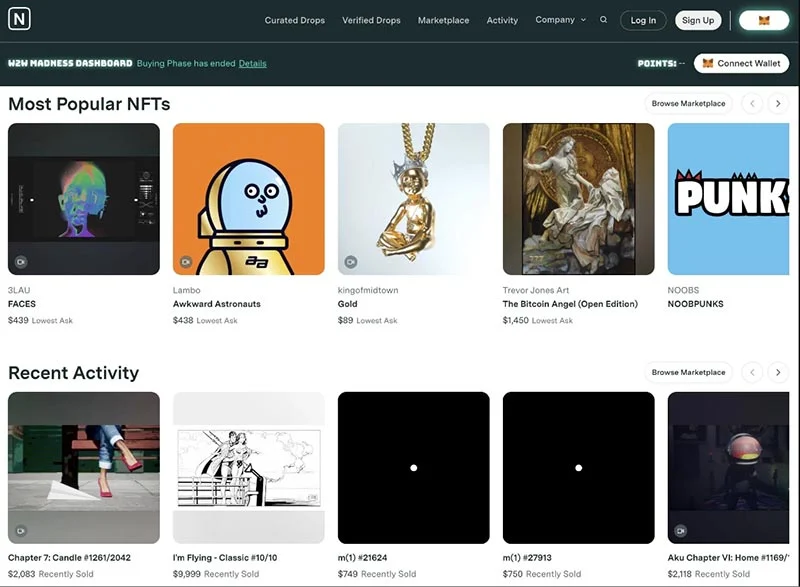Click video icon on Awkward Astronauts thumbnail

[x=186, y=262]
